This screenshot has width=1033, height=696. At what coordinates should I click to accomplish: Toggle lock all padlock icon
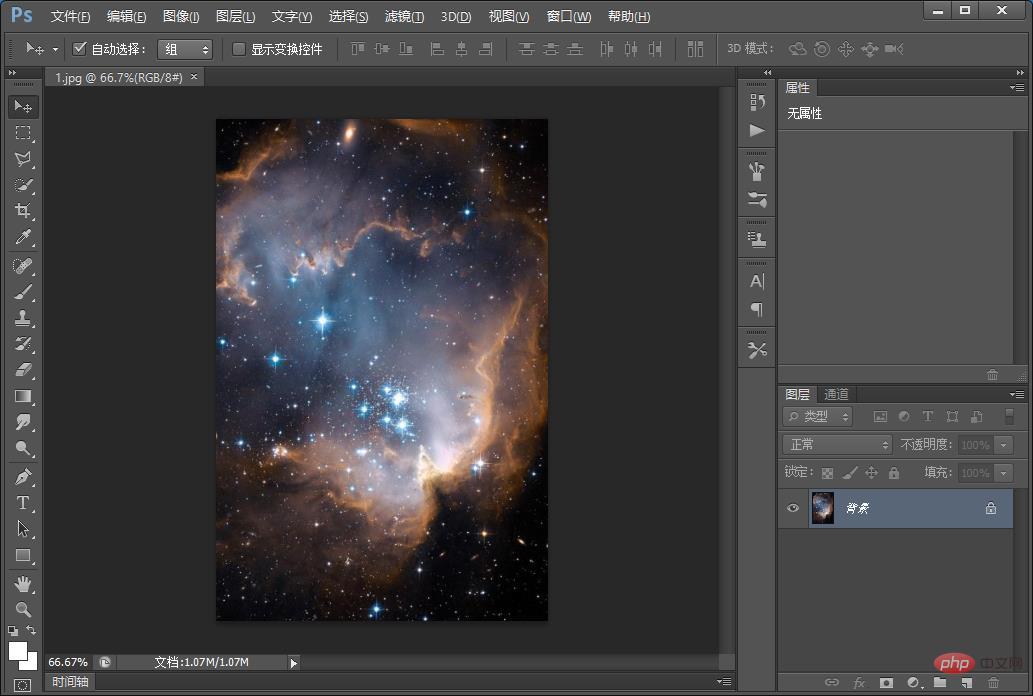pos(894,473)
